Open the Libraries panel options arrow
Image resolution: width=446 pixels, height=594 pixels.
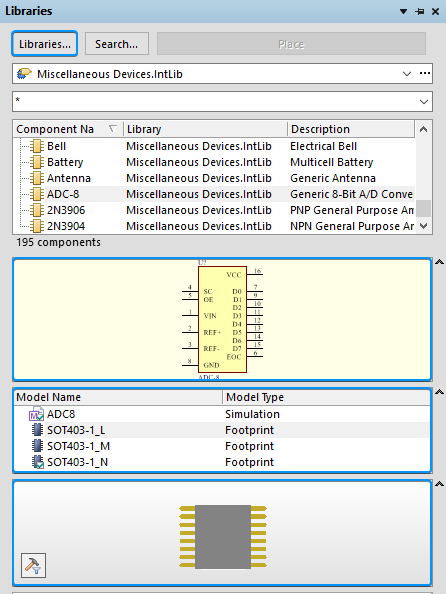[x=404, y=11]
